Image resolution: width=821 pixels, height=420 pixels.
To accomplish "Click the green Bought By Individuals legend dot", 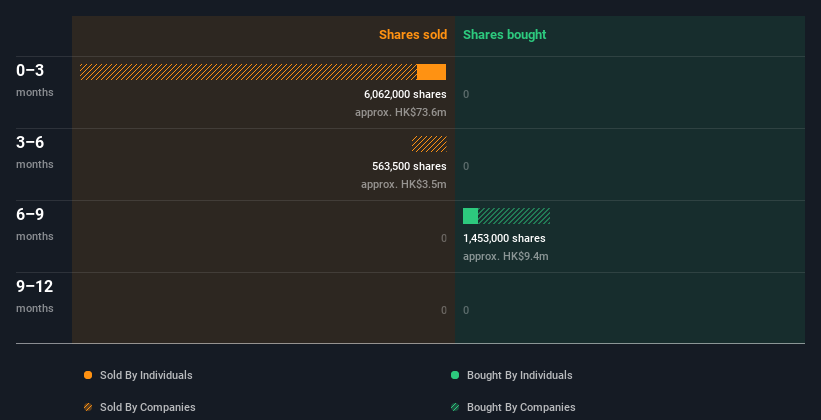I will [x=455, y=375].
